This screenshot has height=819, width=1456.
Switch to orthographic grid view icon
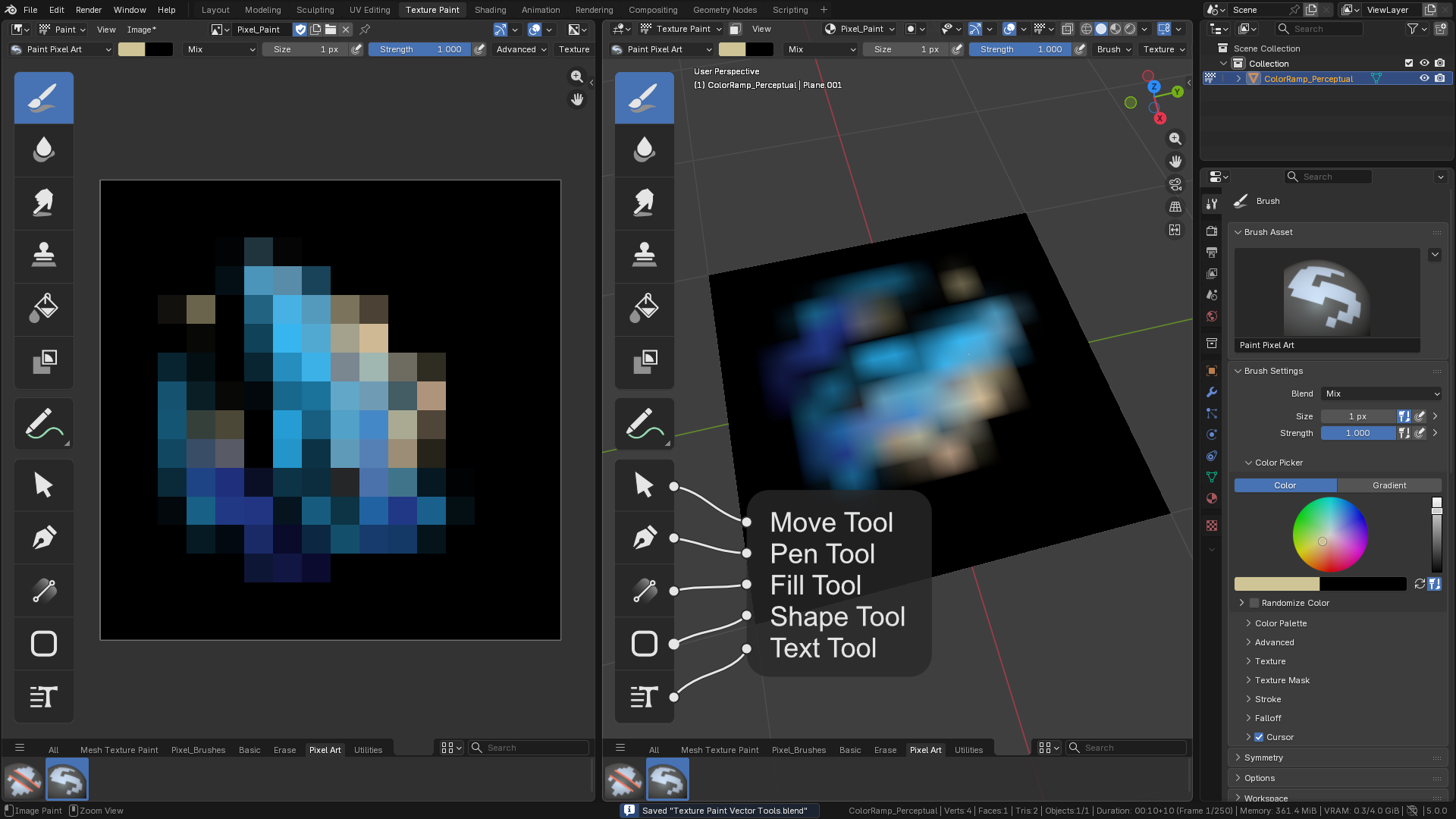[x=1175, y=207]
